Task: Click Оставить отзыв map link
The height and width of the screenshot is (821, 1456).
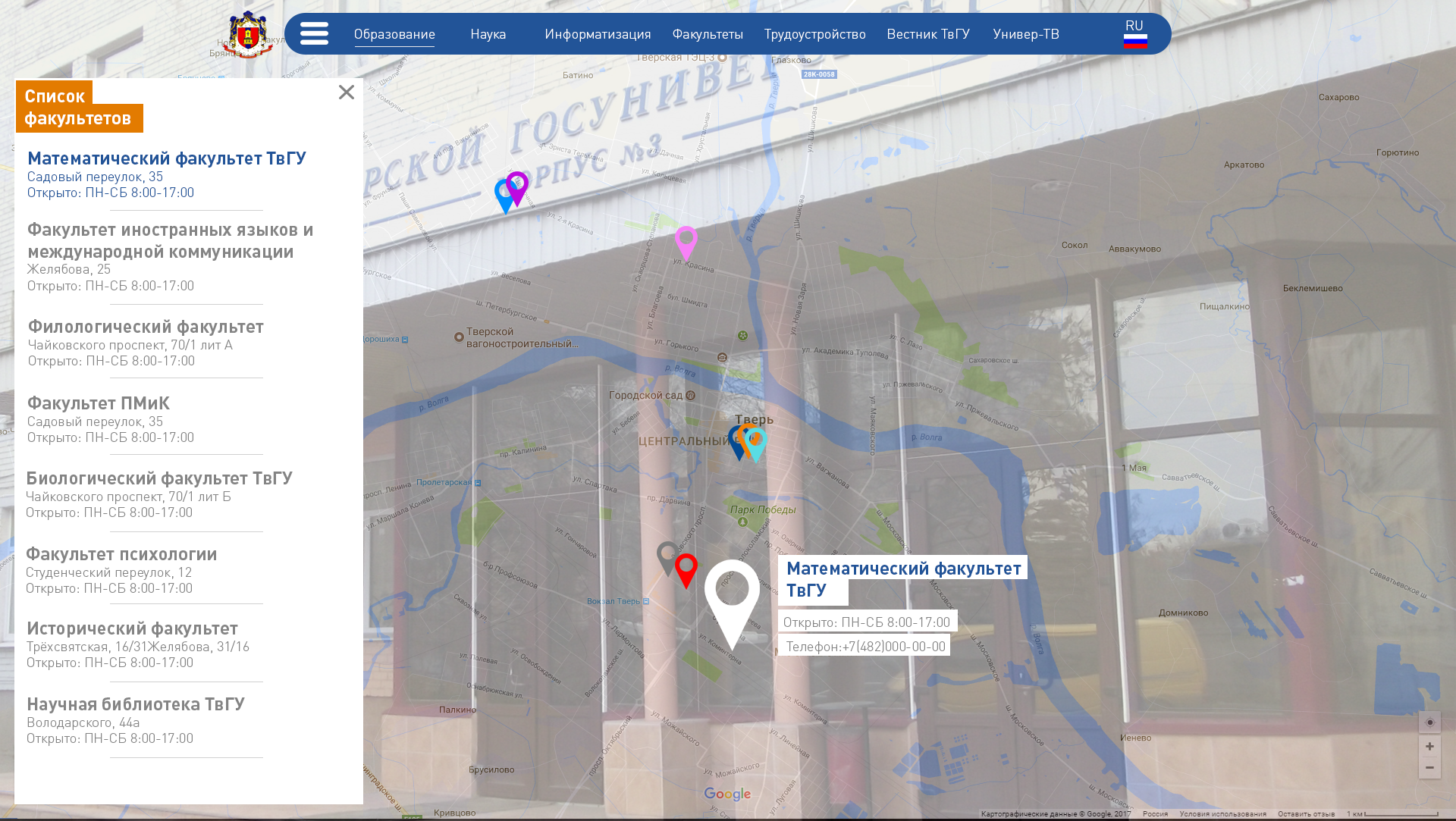Action: click(1306, 814)
